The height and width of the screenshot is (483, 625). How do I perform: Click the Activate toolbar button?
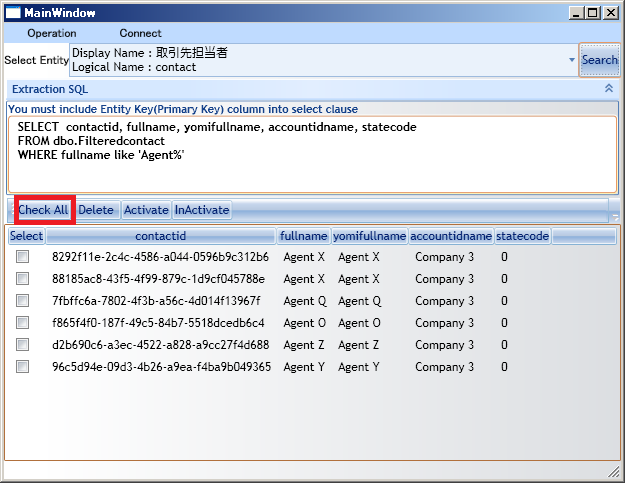click(x=146, y=210)
